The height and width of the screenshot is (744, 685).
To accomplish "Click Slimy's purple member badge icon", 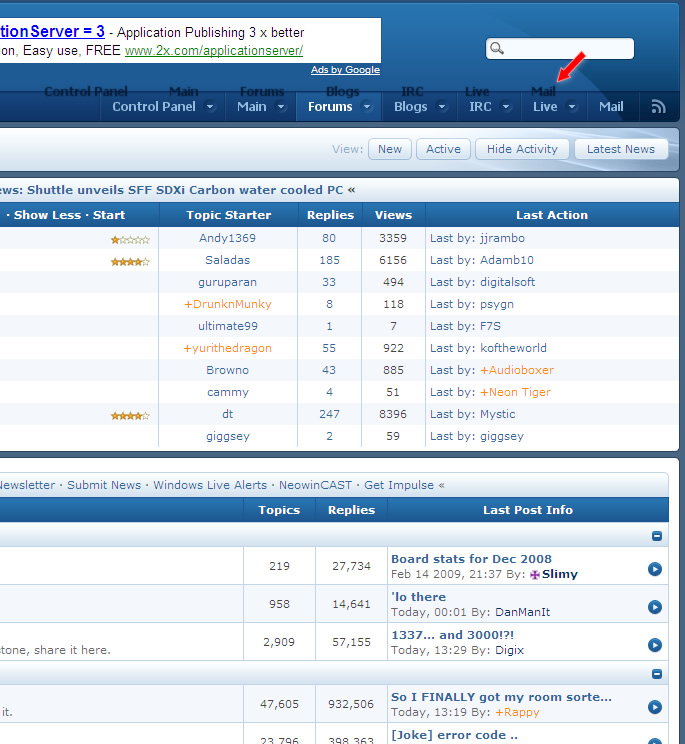I will click(535, 575).
